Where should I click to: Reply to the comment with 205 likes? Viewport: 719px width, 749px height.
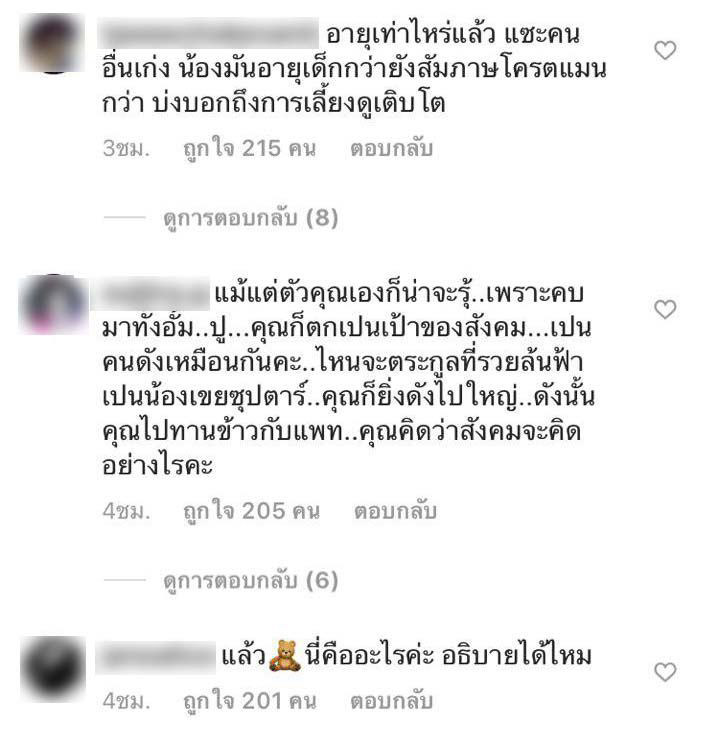395,511
